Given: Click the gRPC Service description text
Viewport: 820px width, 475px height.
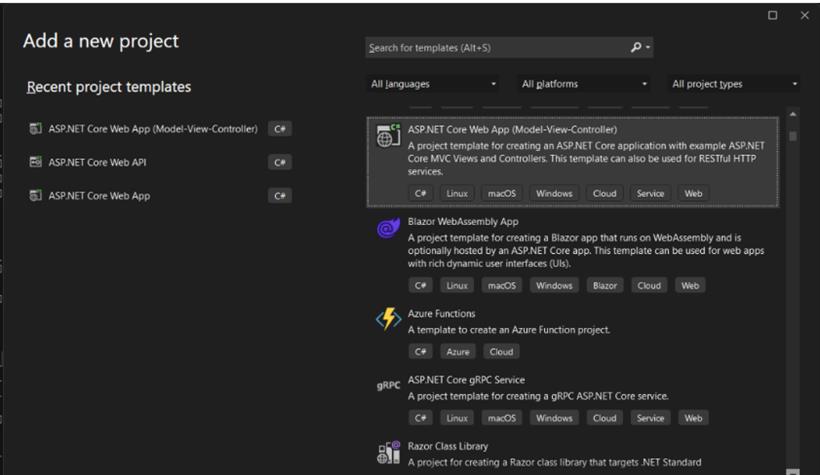Looking at the screenshot, I should tap(538, 397).
